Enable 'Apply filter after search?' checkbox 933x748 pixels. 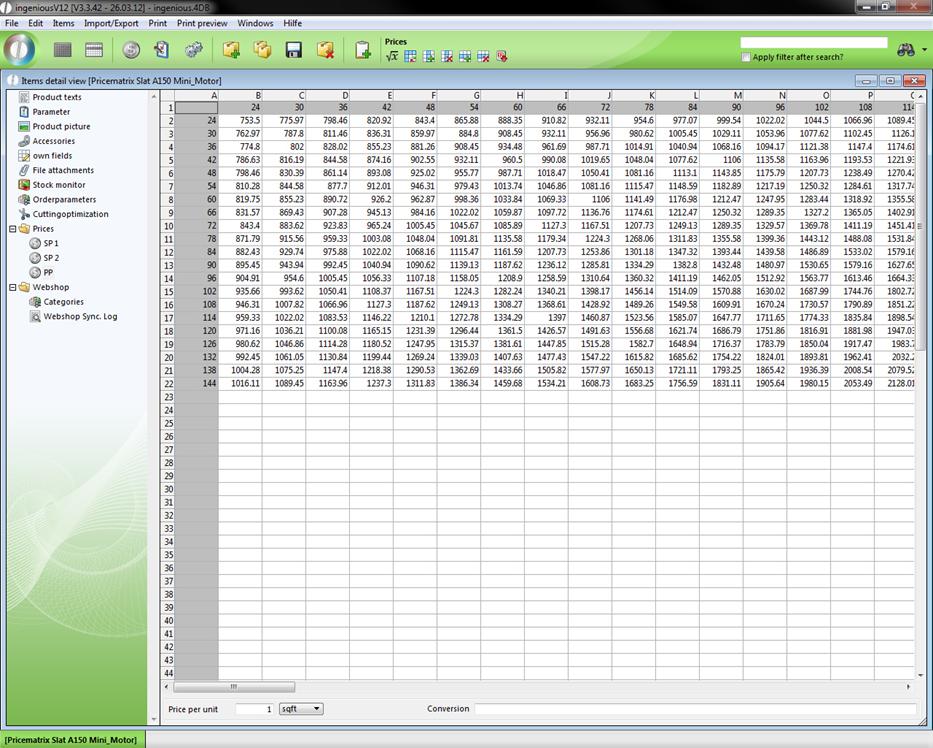[x=746, y=58]
